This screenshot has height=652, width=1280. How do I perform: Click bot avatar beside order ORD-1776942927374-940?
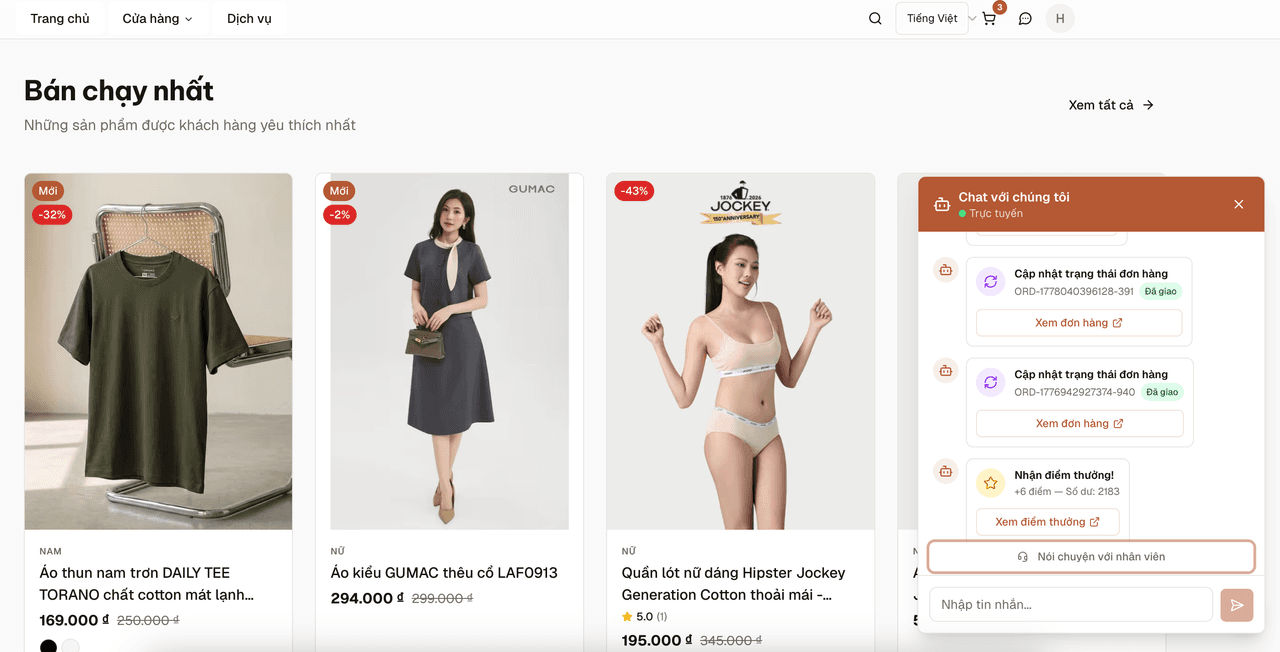point(945,370)
